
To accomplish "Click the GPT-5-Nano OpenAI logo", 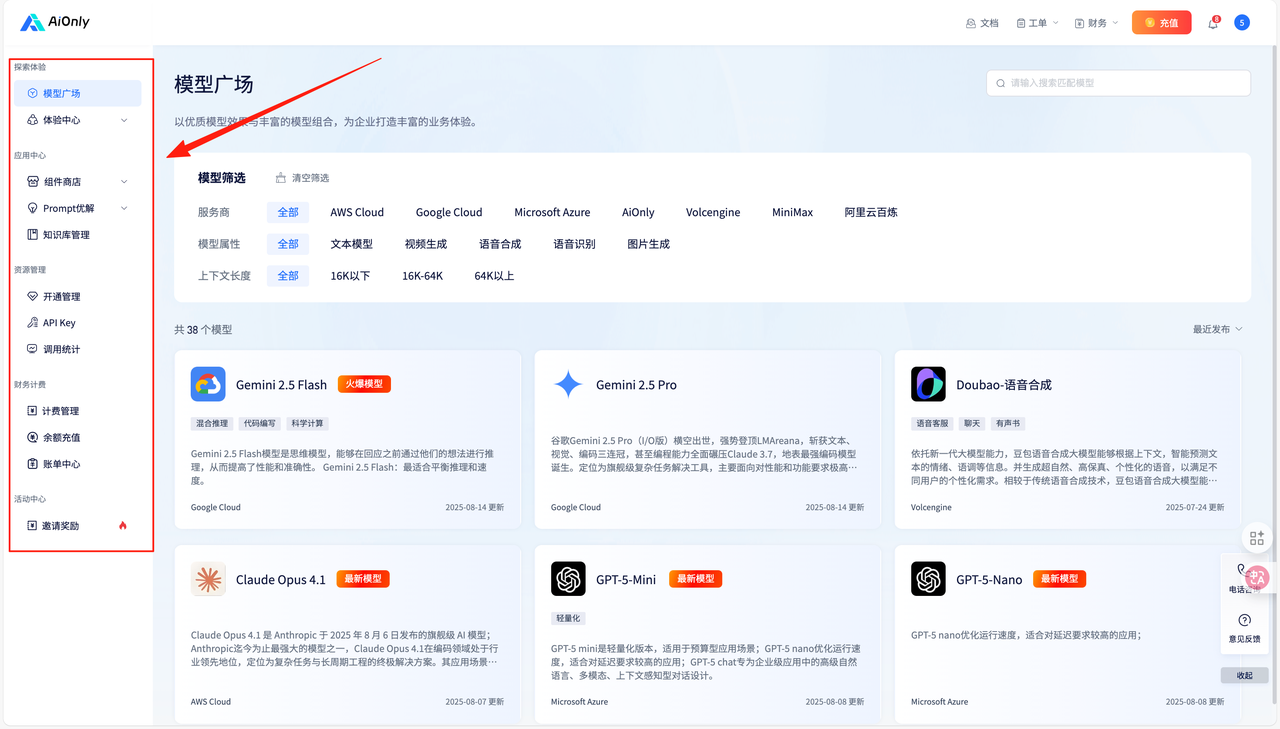I will pyautogui.click(x=928, y=579).
